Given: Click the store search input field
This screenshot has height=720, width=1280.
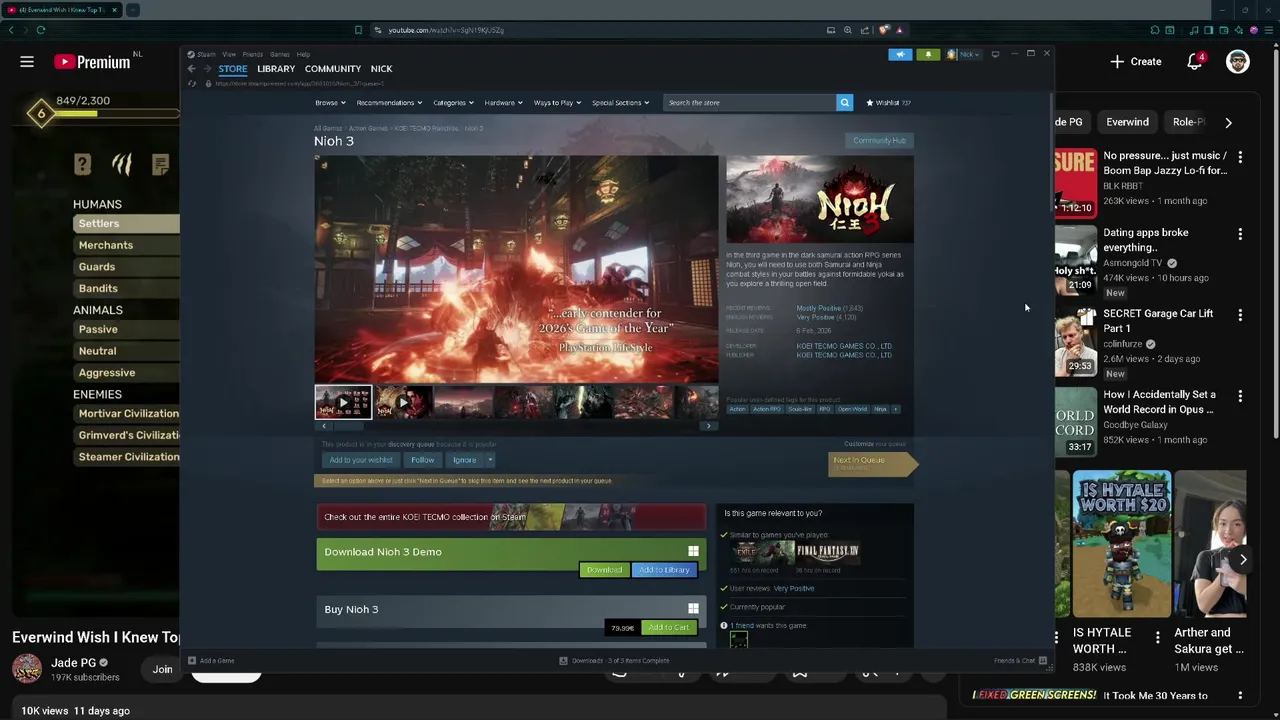Looking at the screenshot, I should (x=750, y=102).
